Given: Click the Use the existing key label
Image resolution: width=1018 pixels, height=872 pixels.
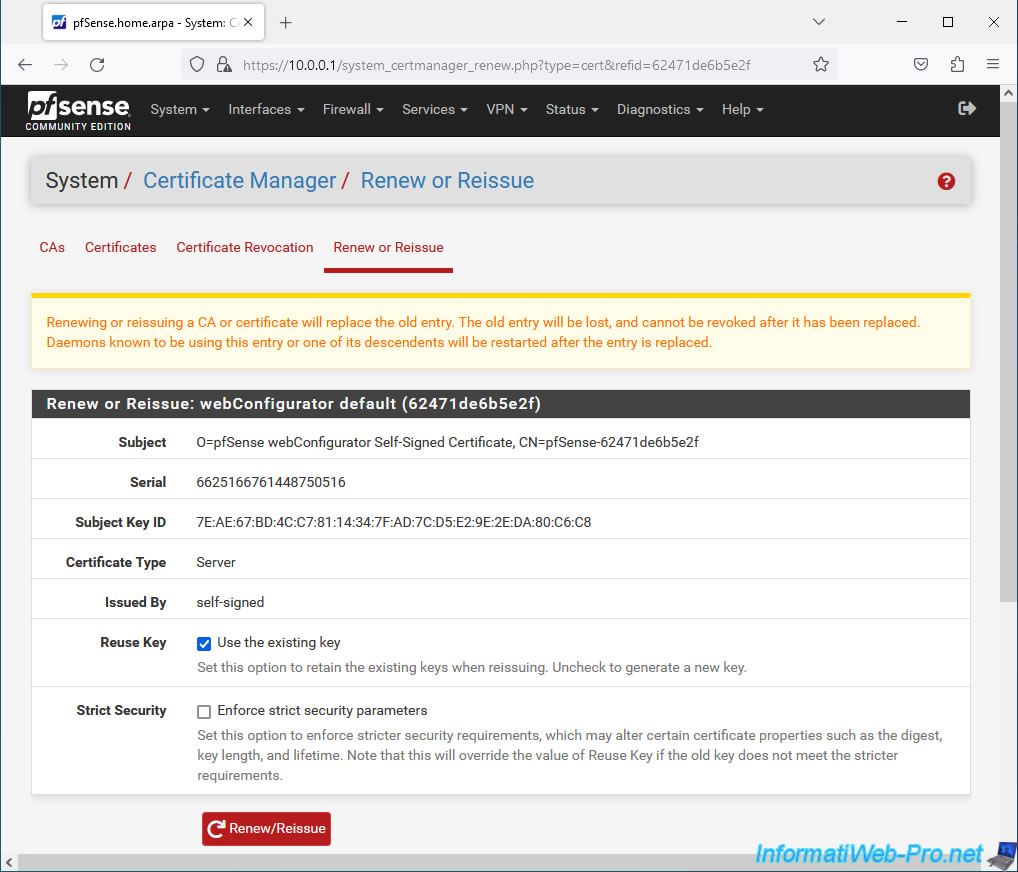Looking at the screenshot, I should pyautogui.click(x=279, y=643).
